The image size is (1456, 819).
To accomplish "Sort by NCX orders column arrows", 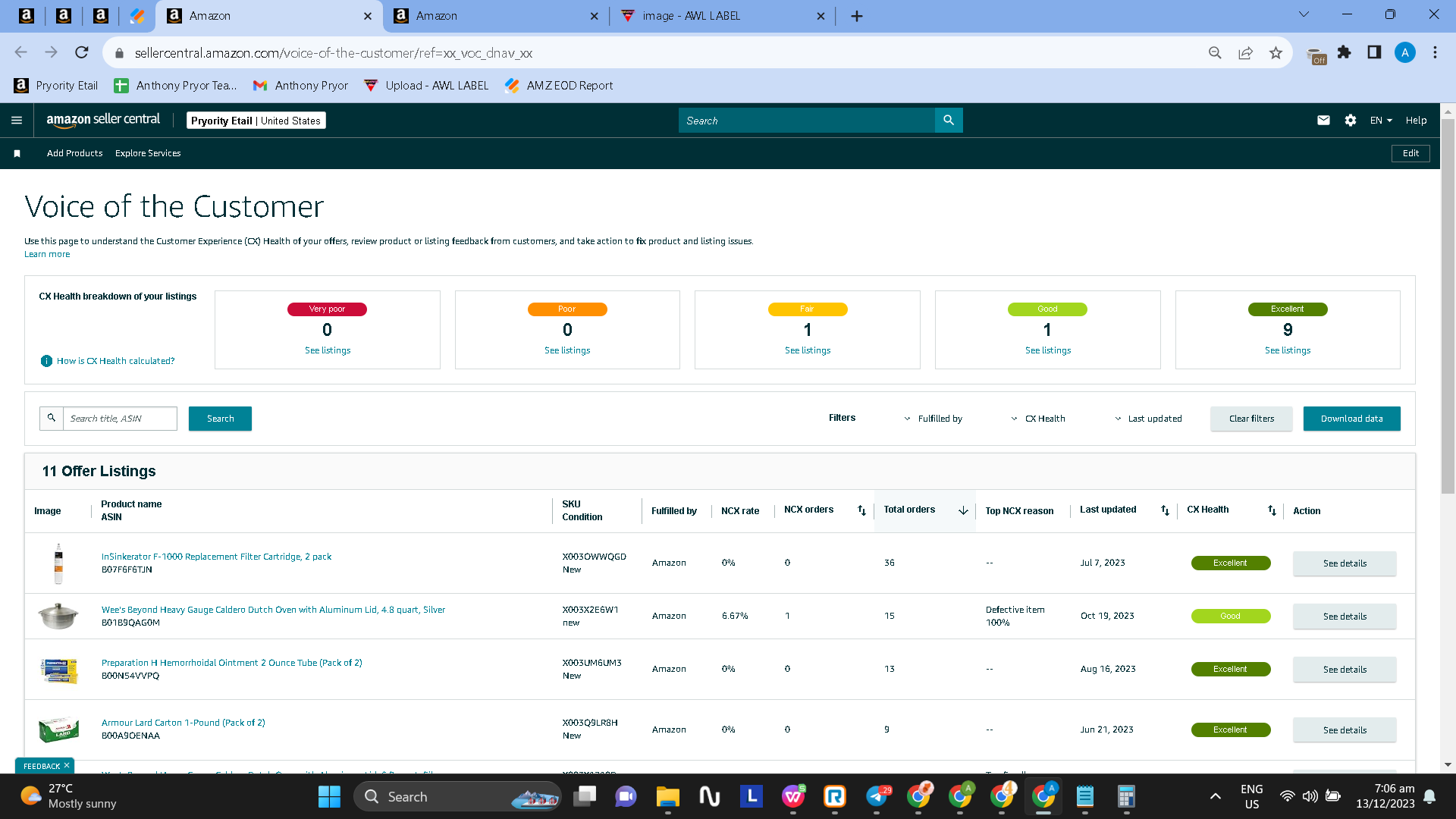I will pos(861,510).
